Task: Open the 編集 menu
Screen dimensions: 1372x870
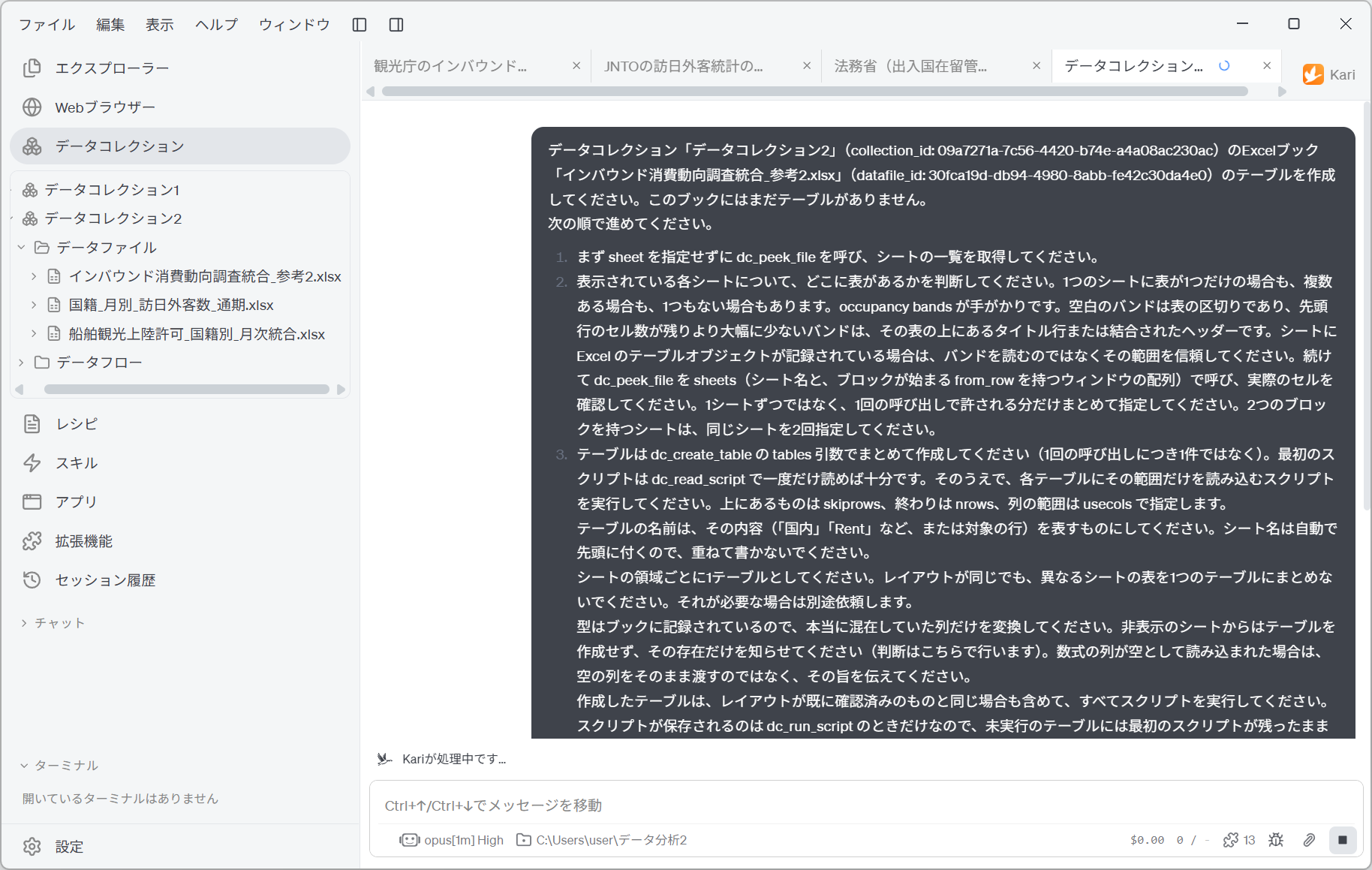Action: click(110, 25)
